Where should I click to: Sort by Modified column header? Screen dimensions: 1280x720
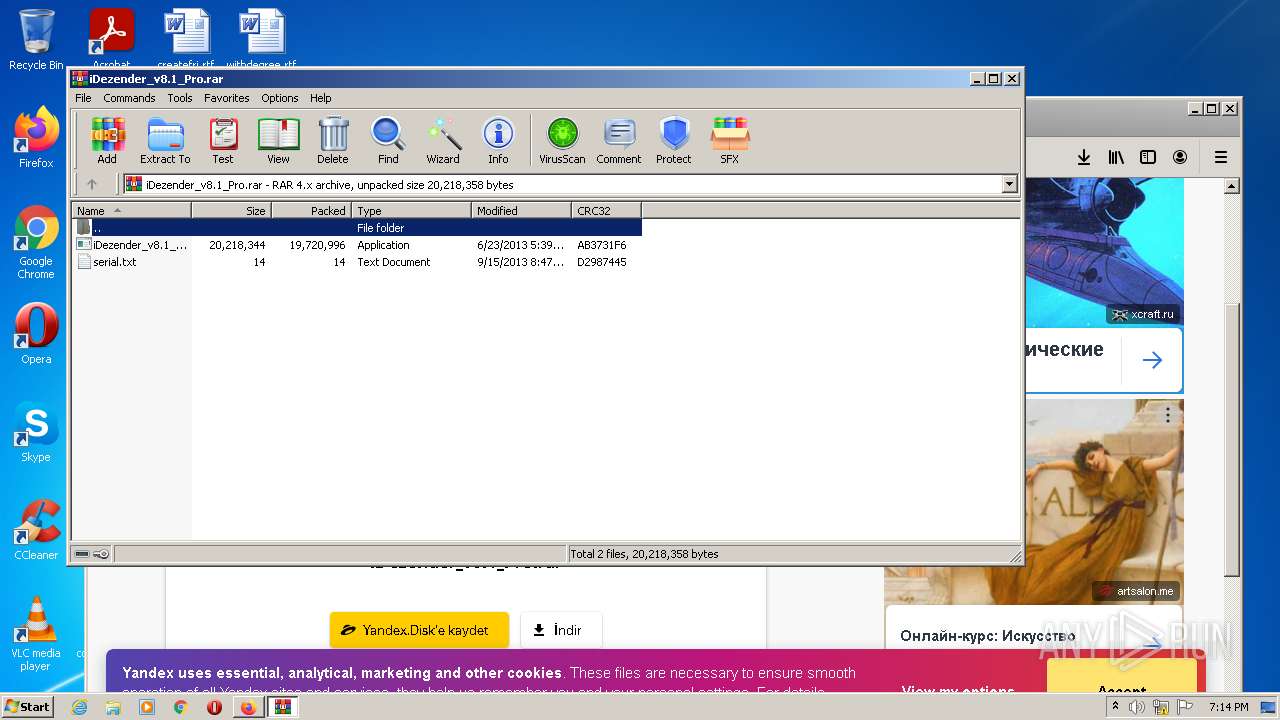(x=522, y=210)
